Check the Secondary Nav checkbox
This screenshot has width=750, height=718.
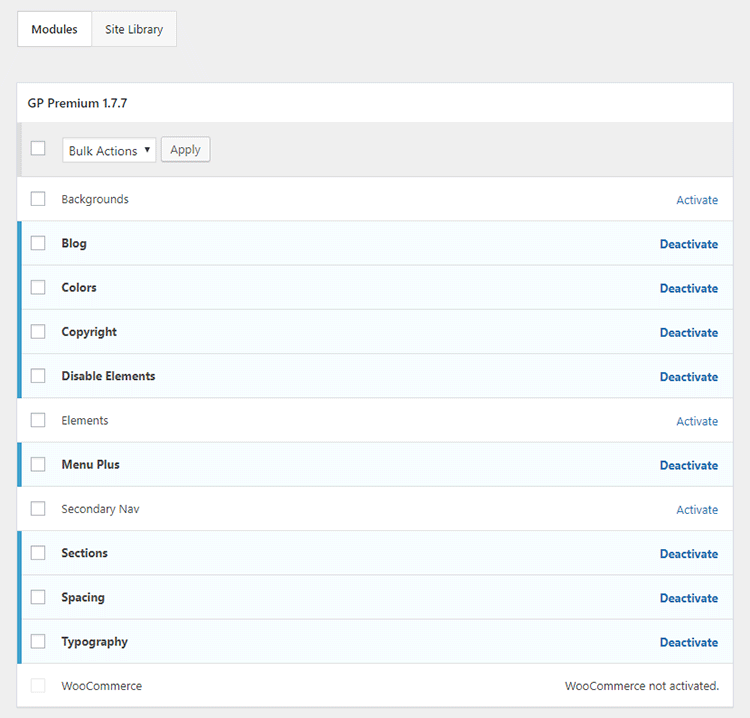(x=38, y=508)
